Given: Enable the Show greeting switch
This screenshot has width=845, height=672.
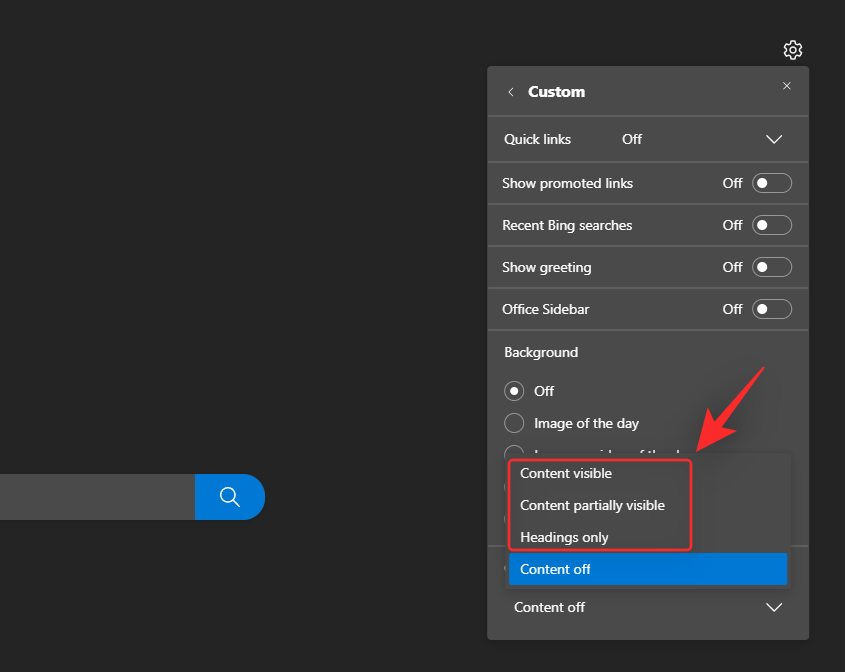Looking at the screenshot, I should click(771, 267).
